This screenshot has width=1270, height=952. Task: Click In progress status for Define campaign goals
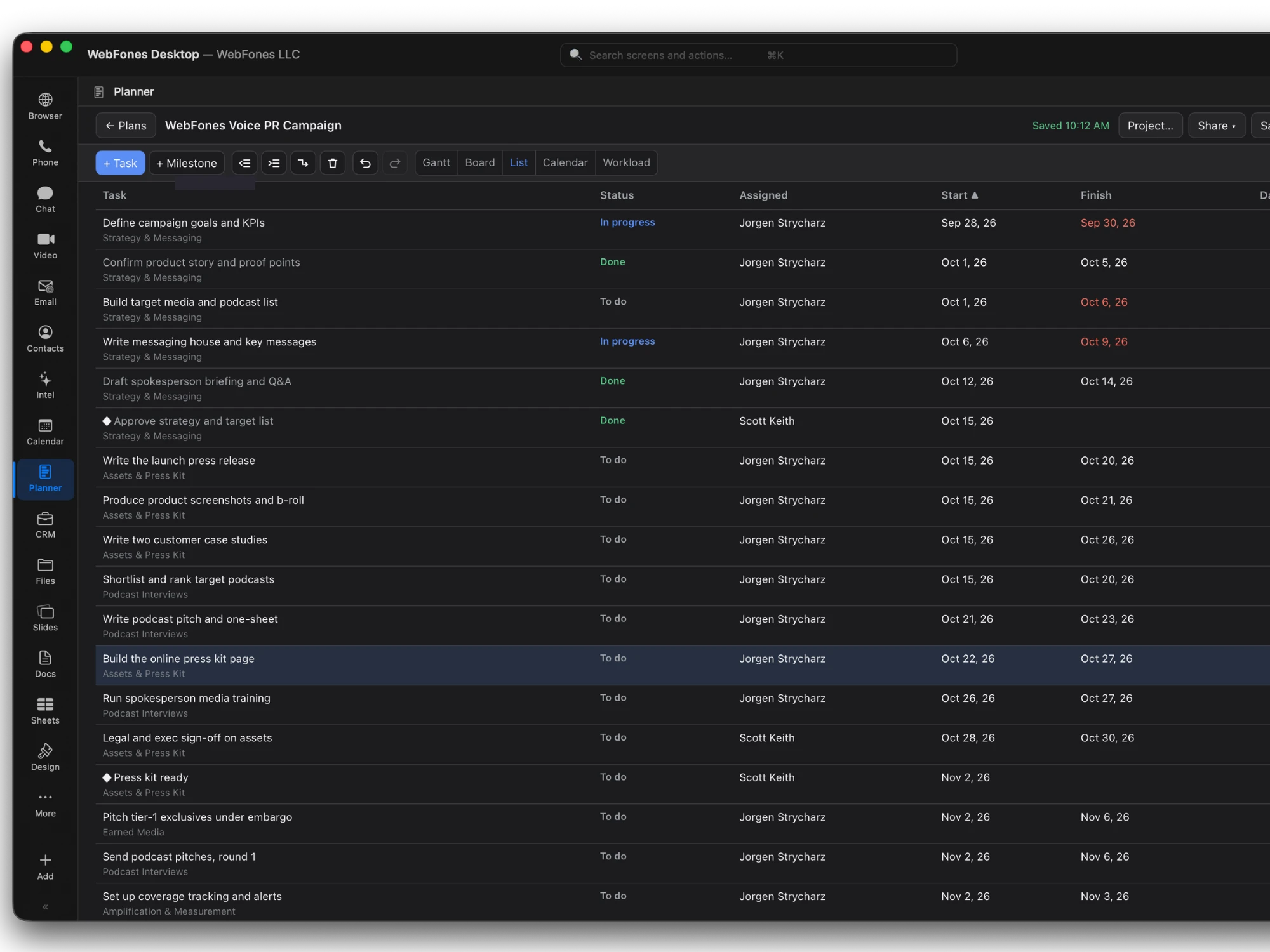pos(627,222)
